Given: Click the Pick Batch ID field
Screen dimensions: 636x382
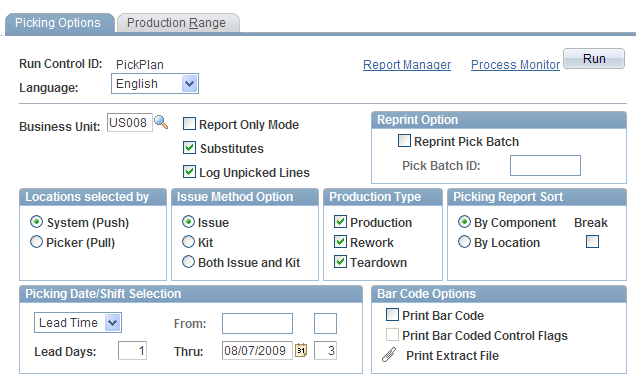Looking at the screenshot, I should click(545, 165).
